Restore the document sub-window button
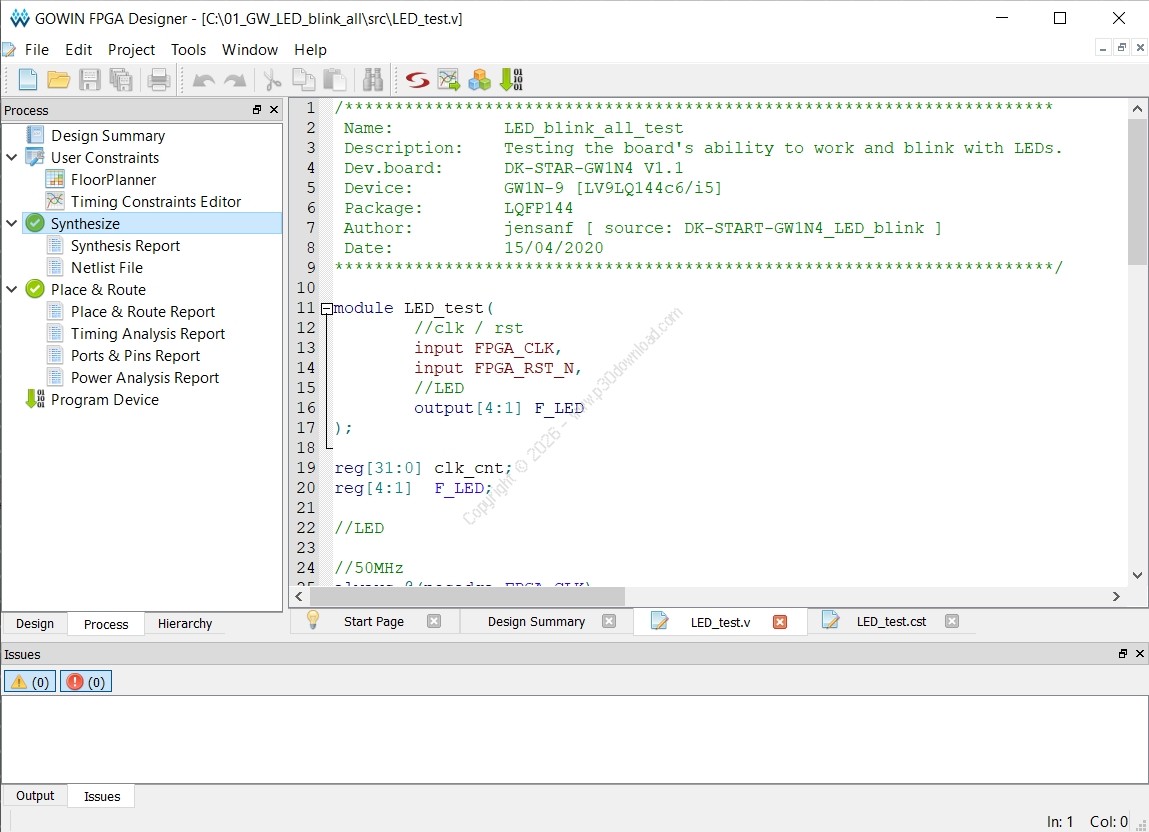1149x832 pixels. (1121, 48)
